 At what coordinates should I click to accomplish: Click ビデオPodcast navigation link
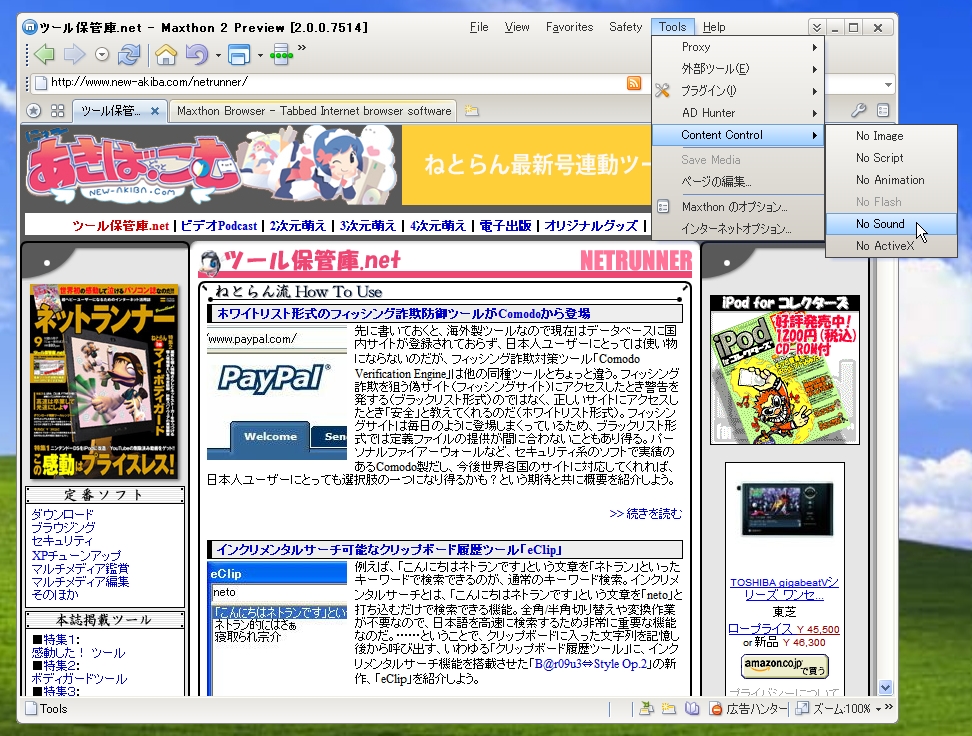point(219,226)
